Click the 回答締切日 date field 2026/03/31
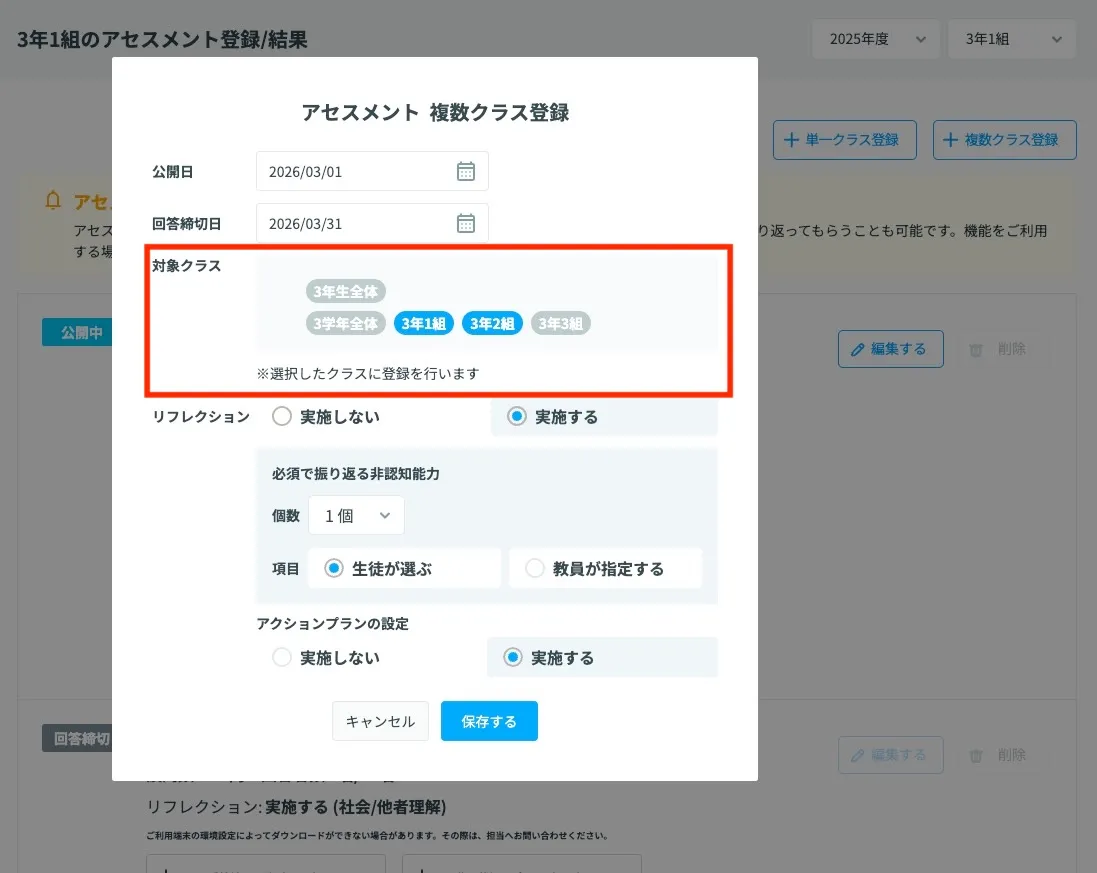Viewport: 1097px width, 873px height. (x=372, y=223)
